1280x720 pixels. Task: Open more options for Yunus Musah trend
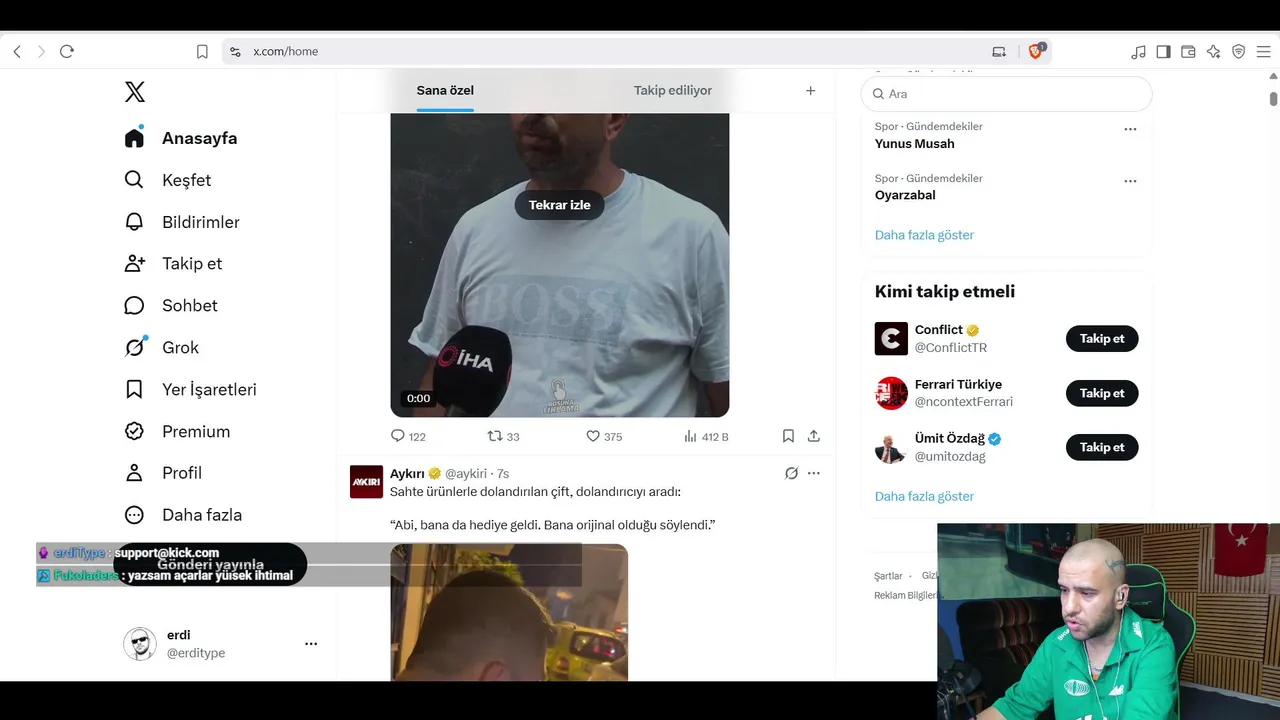(1130, 129)
